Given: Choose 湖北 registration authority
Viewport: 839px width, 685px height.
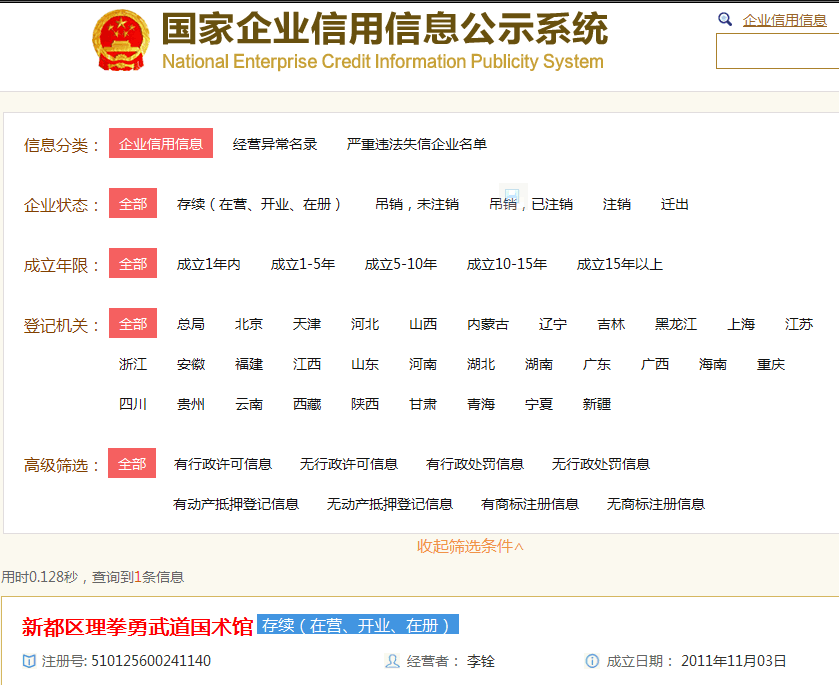Looking at the screenshot, I should [481, 364].
